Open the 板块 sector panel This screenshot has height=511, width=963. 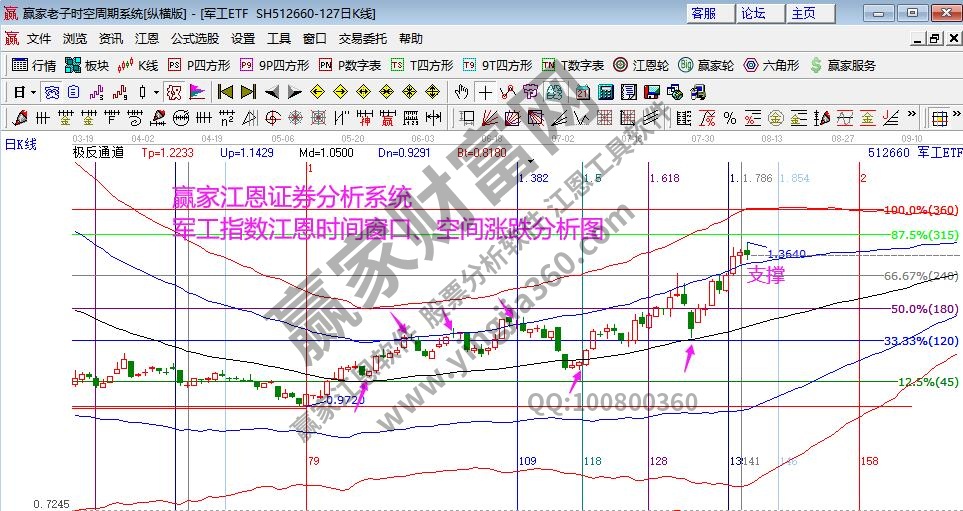click(x=86, y=65)
